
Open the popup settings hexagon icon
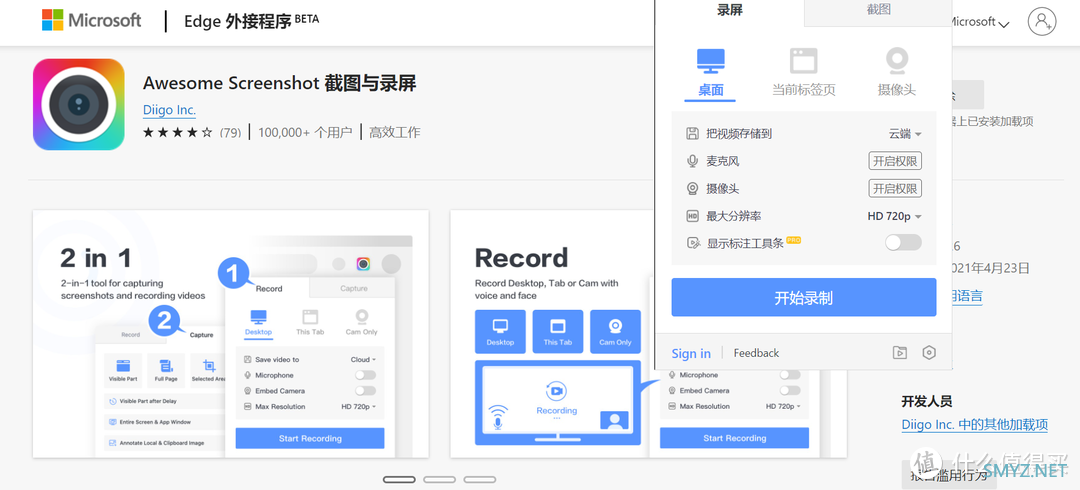pyautogui.click(x=929, y=353)
